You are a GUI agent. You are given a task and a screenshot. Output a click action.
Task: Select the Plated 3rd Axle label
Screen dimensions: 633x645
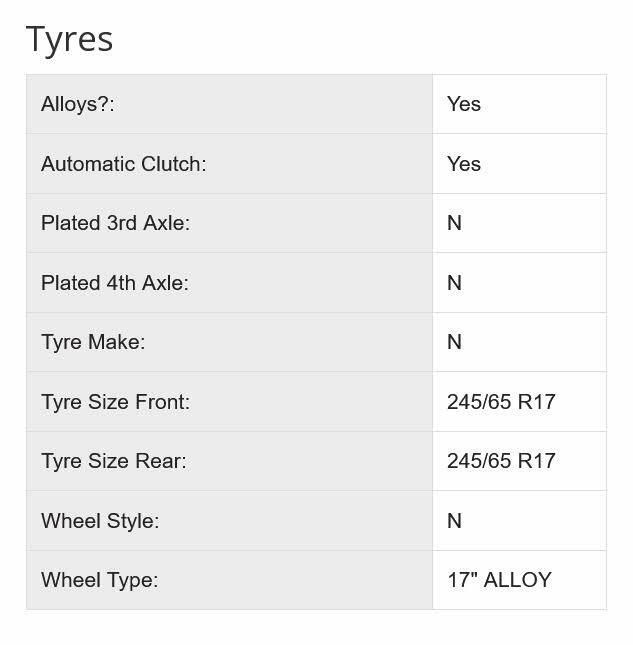(x=115, y=223)
